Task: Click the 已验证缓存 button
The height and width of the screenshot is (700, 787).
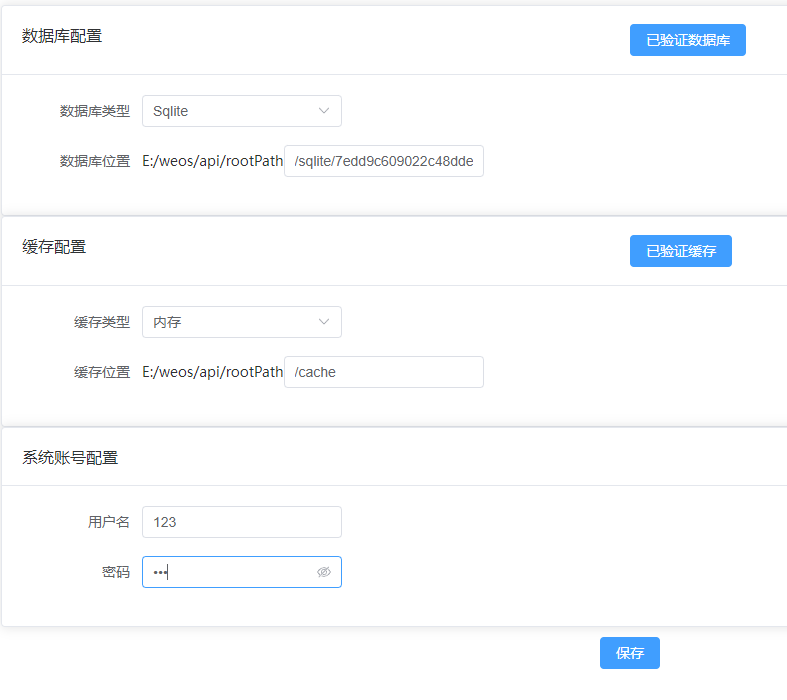Action: 680,251
